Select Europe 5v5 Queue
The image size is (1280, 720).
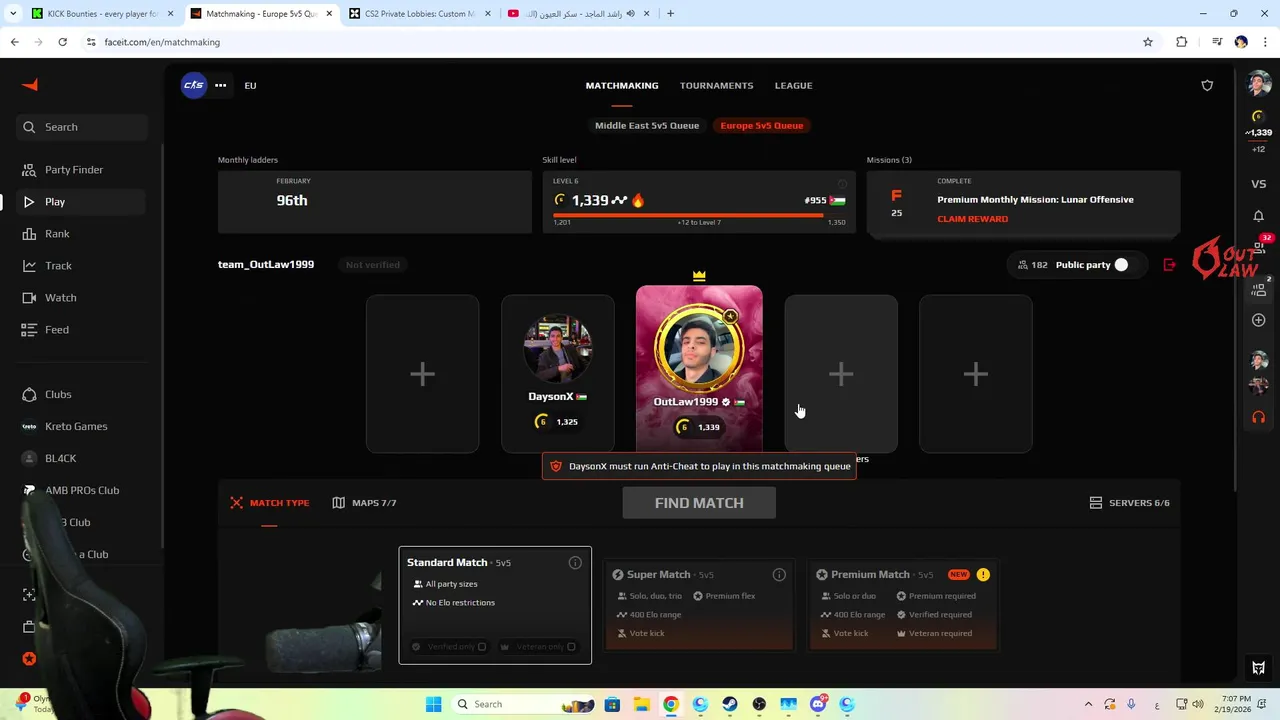[762, 125]
